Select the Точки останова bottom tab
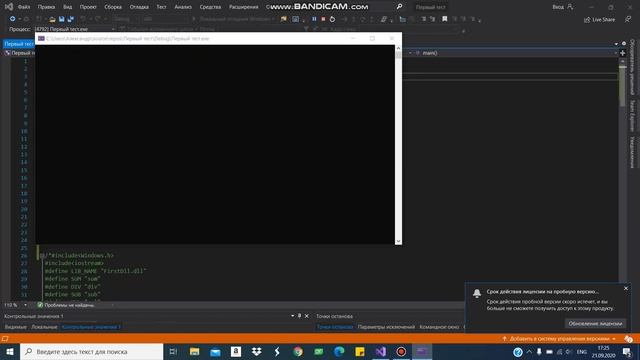This screenshot has height=360, width=640. 335,327
